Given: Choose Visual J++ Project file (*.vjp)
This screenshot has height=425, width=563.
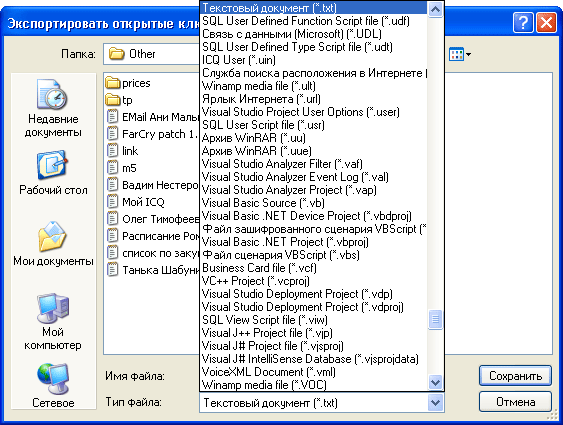Looking at the screenshot, I should (x=313, y=333).
